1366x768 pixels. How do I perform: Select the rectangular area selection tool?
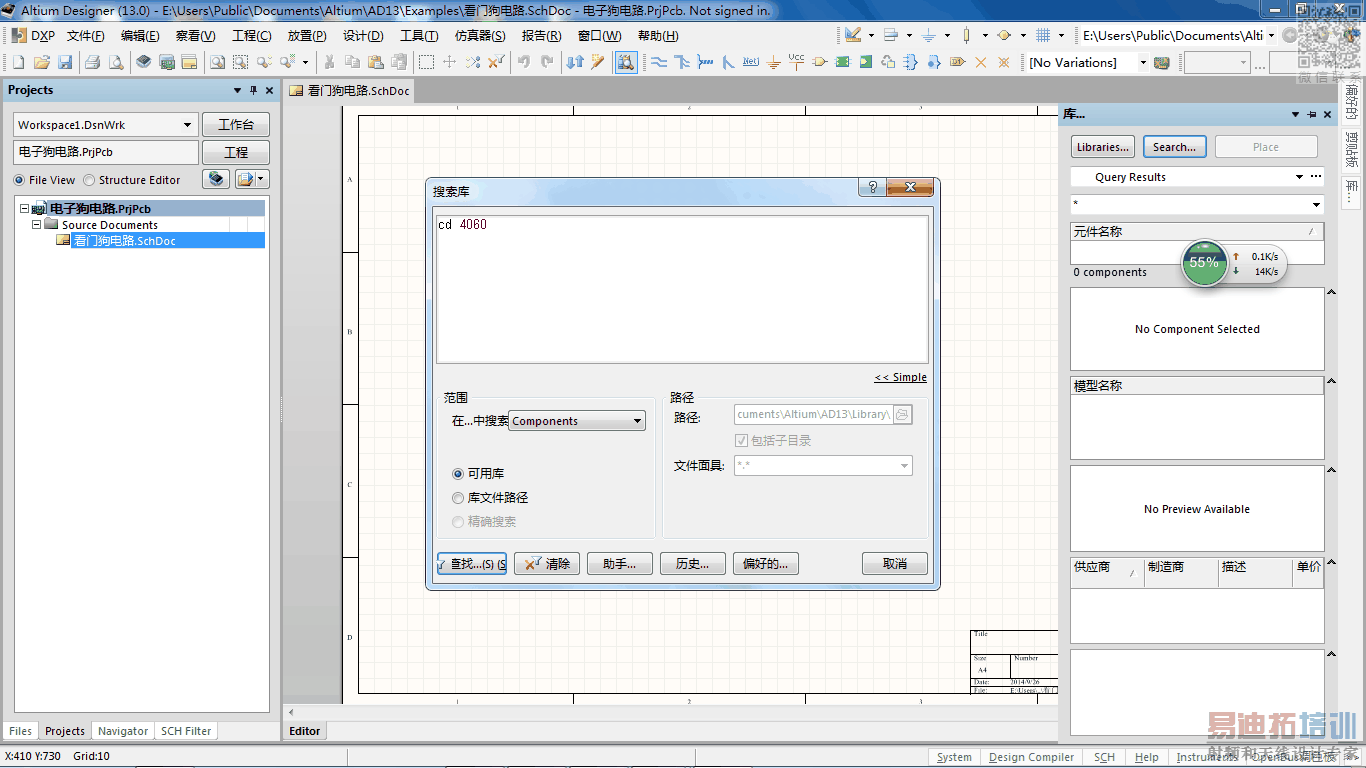point(426,62)
